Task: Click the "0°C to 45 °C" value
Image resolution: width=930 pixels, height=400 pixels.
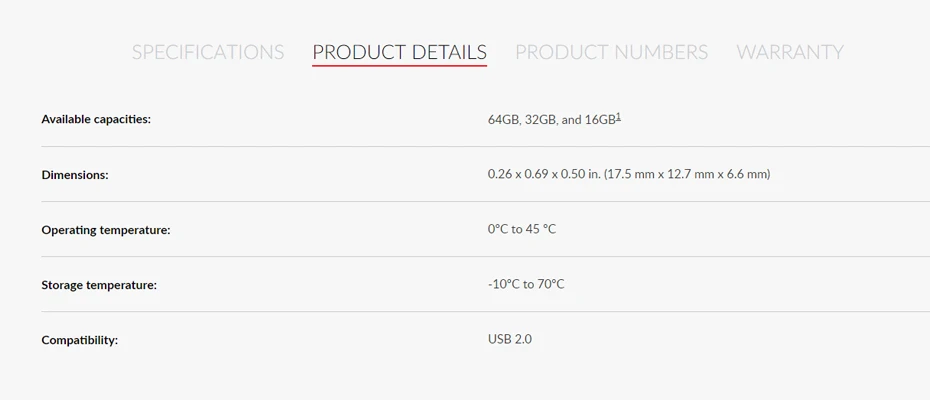Action: coord(522,230)
